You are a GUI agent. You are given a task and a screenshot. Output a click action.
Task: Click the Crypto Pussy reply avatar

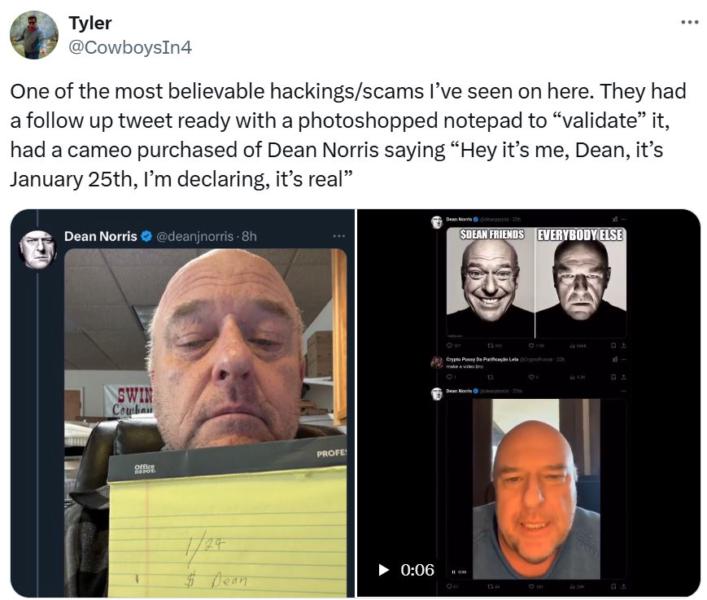coord(436,362)
